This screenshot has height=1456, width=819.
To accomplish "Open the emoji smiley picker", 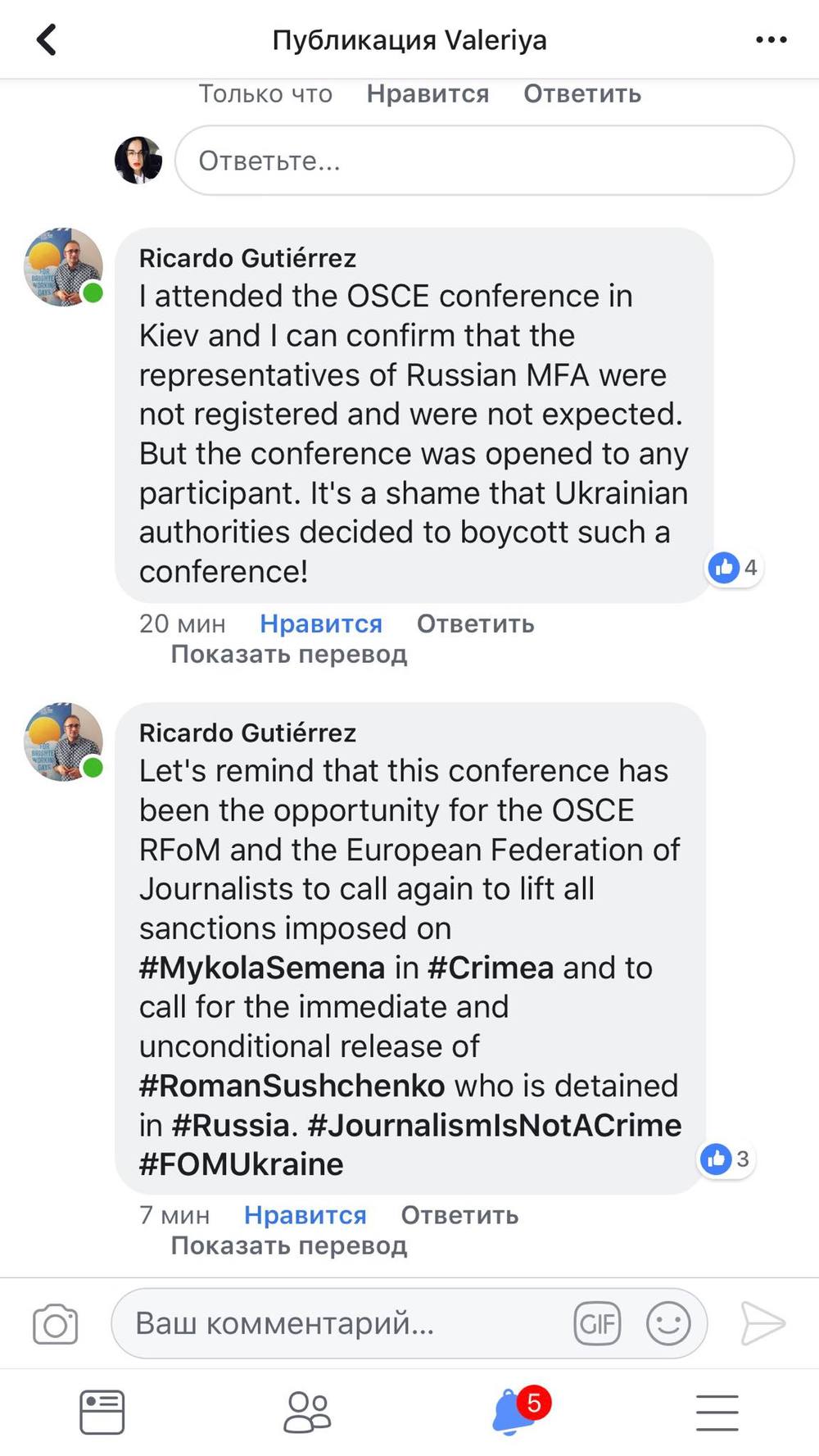I will [668, 1323].
